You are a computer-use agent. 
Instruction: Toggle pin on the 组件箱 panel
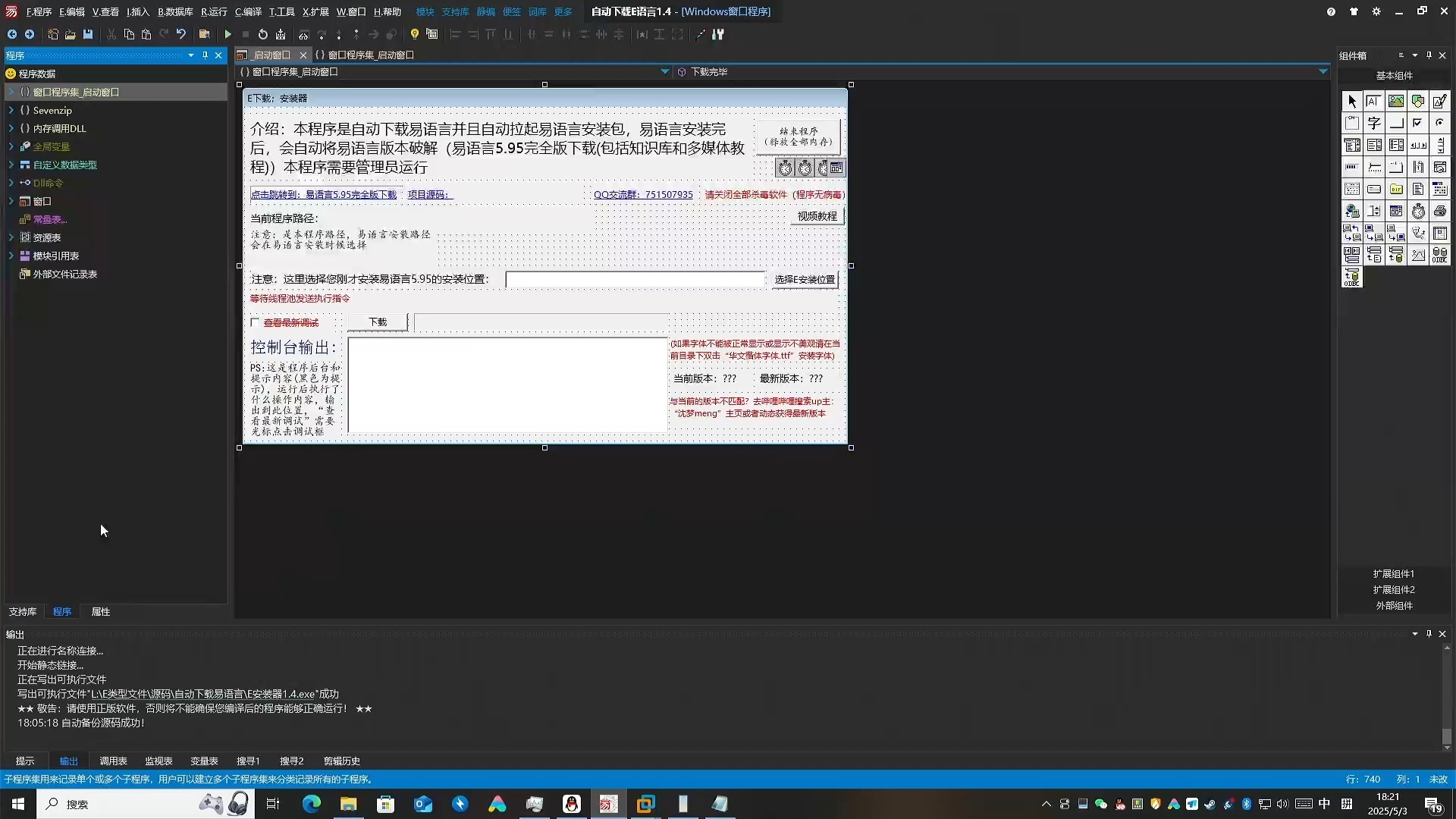[1429, 55]
